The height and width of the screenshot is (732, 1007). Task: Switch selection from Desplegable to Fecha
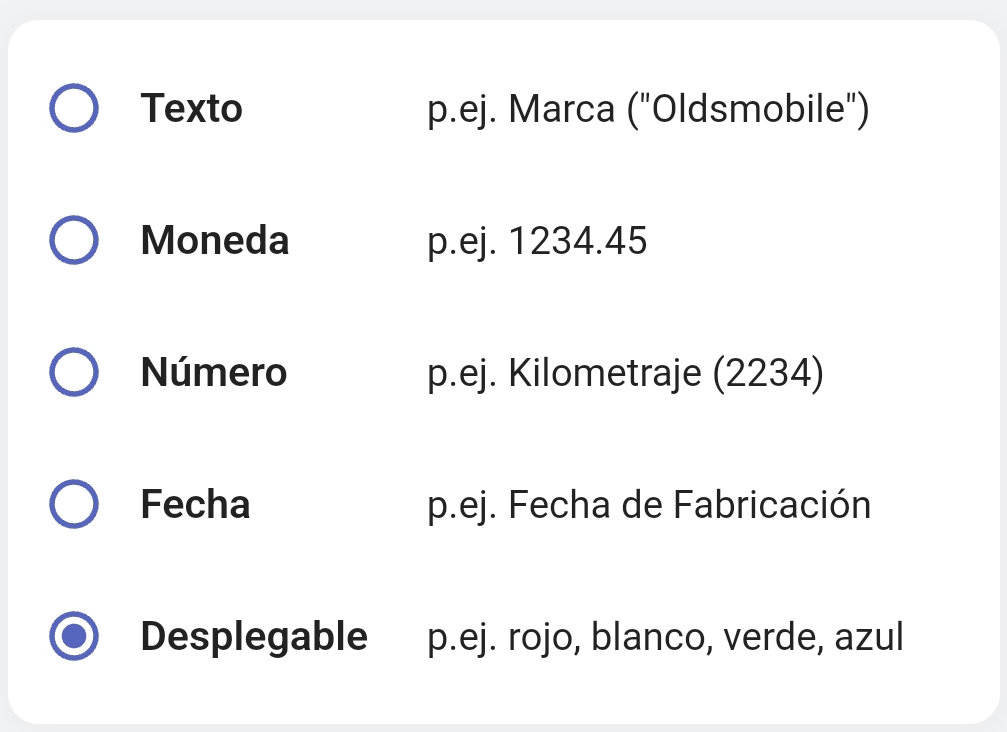coord(74,504)
